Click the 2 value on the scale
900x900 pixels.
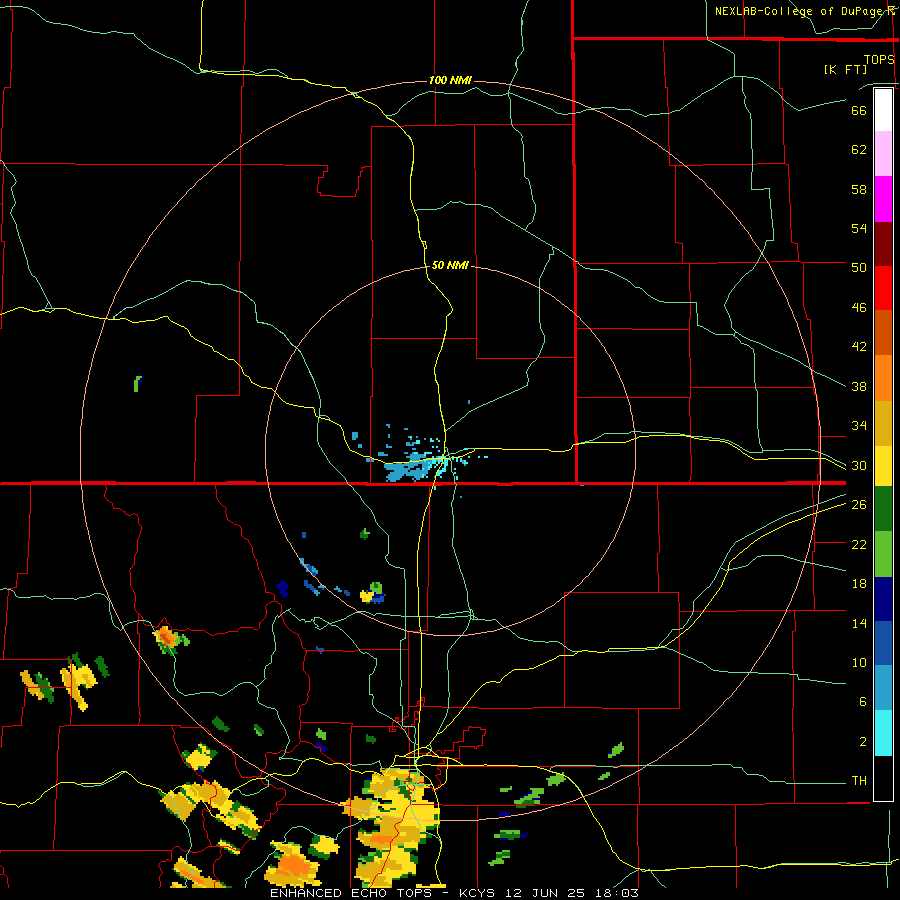[x=863, y=742]
